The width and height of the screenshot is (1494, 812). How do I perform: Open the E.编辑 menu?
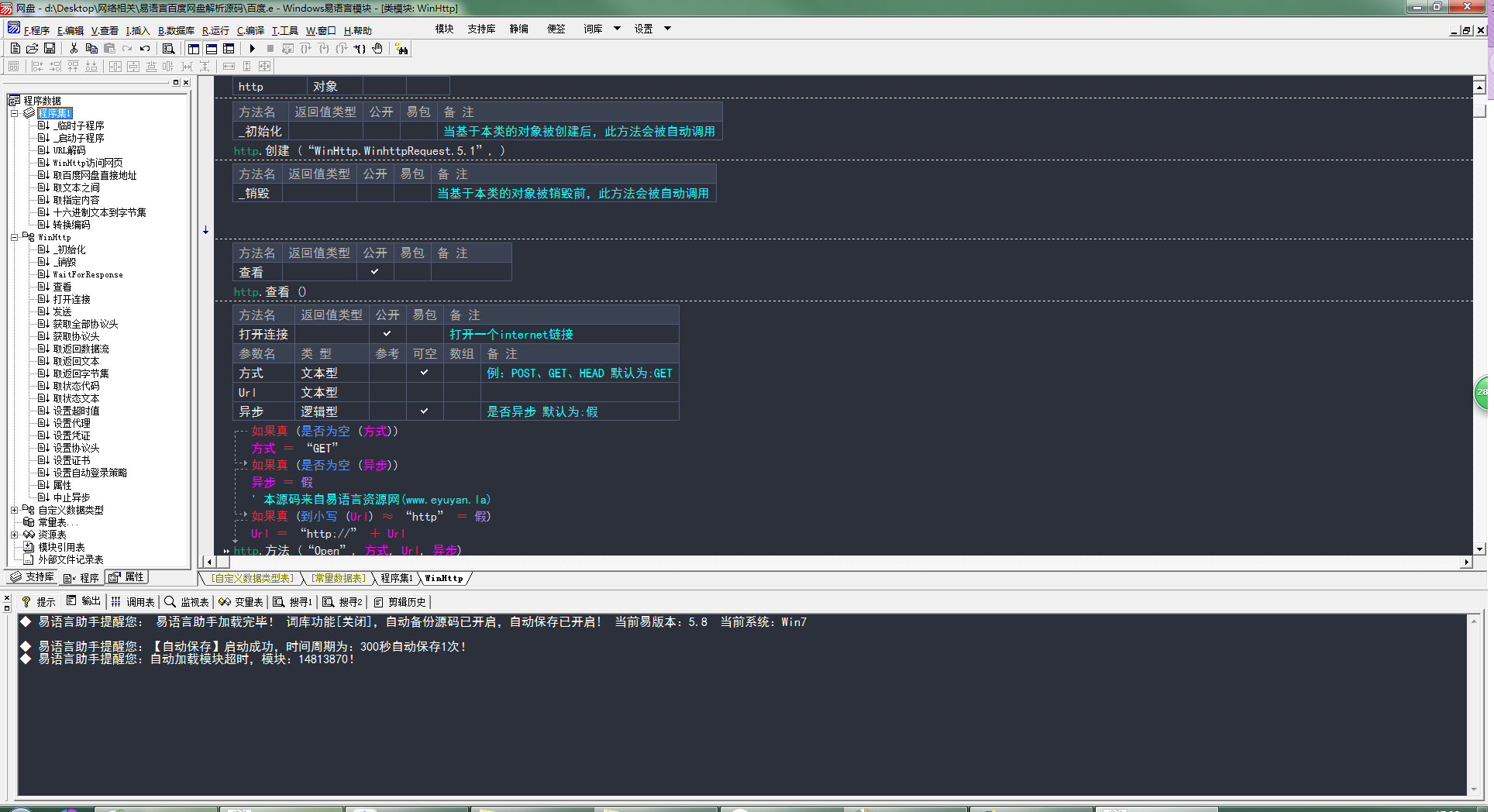pos(71,30)
